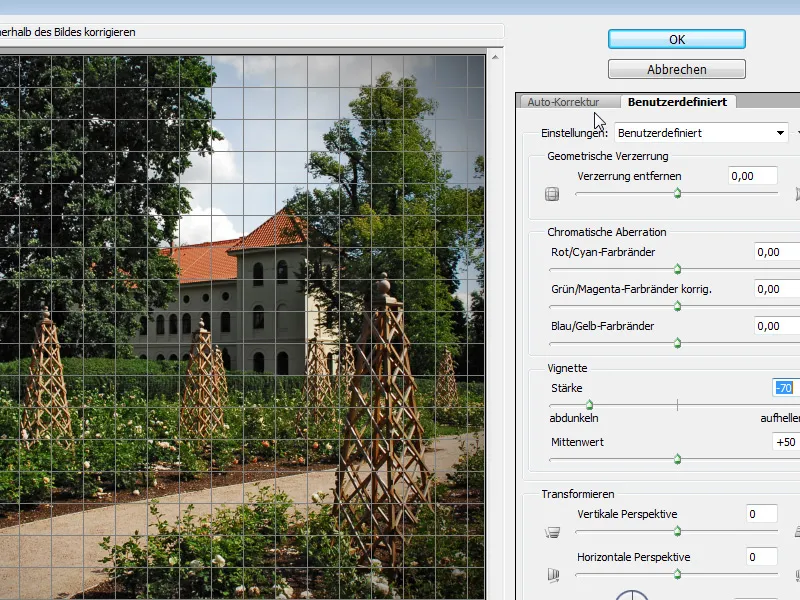Click the Verzerrung entfernen slider handle
The height and width of the screenshot is (600, 800).
pos(678,193)
